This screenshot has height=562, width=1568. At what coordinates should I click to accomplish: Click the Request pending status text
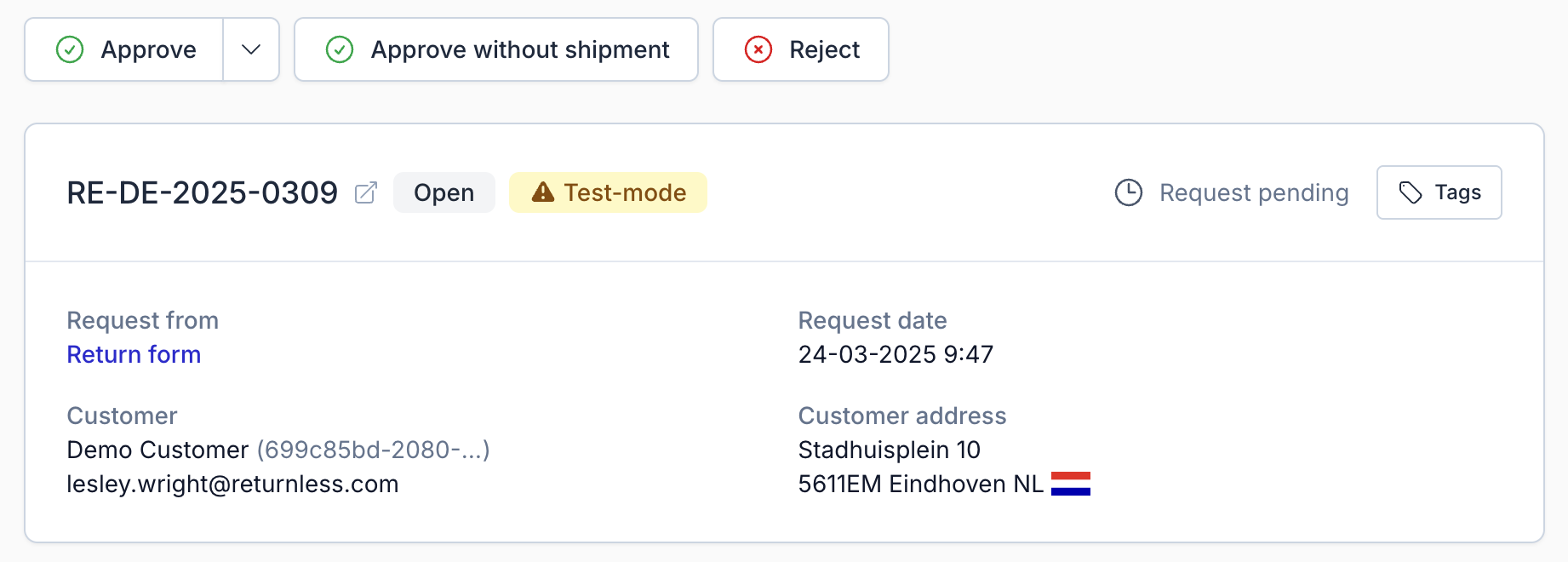click(1254, 192)
